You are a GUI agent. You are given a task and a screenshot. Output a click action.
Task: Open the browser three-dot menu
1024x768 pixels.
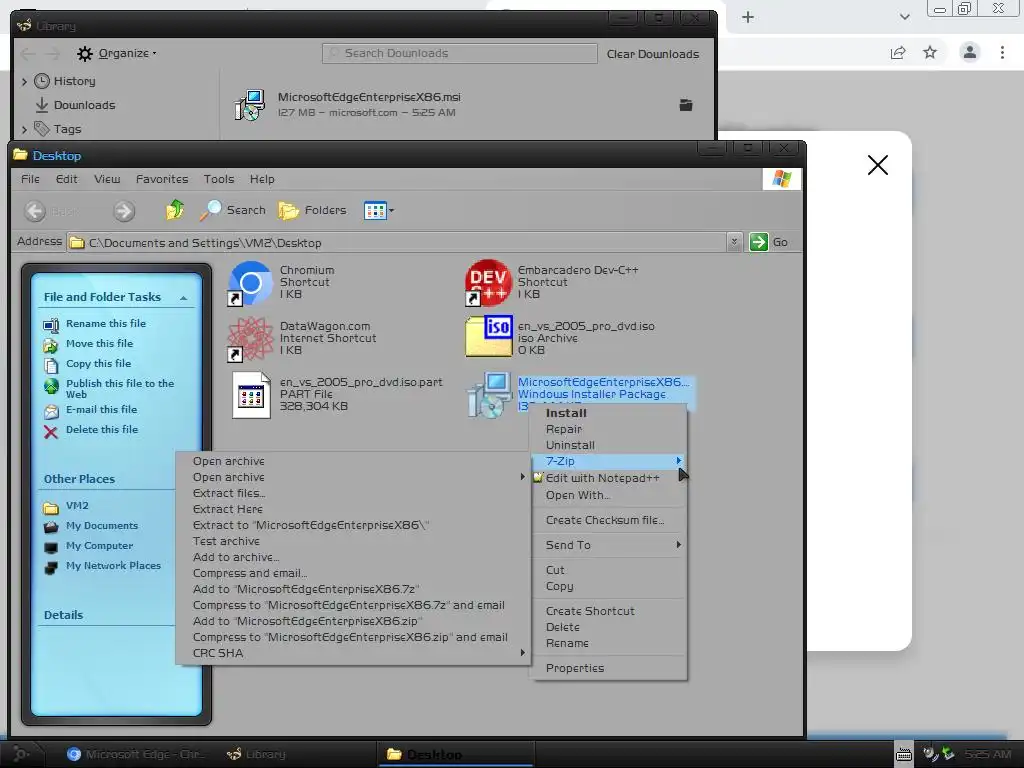pyautogui.click(x=1002, y=52)
